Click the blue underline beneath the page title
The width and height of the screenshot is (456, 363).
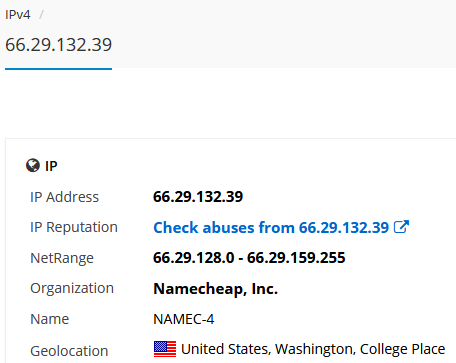pos(59,69)
